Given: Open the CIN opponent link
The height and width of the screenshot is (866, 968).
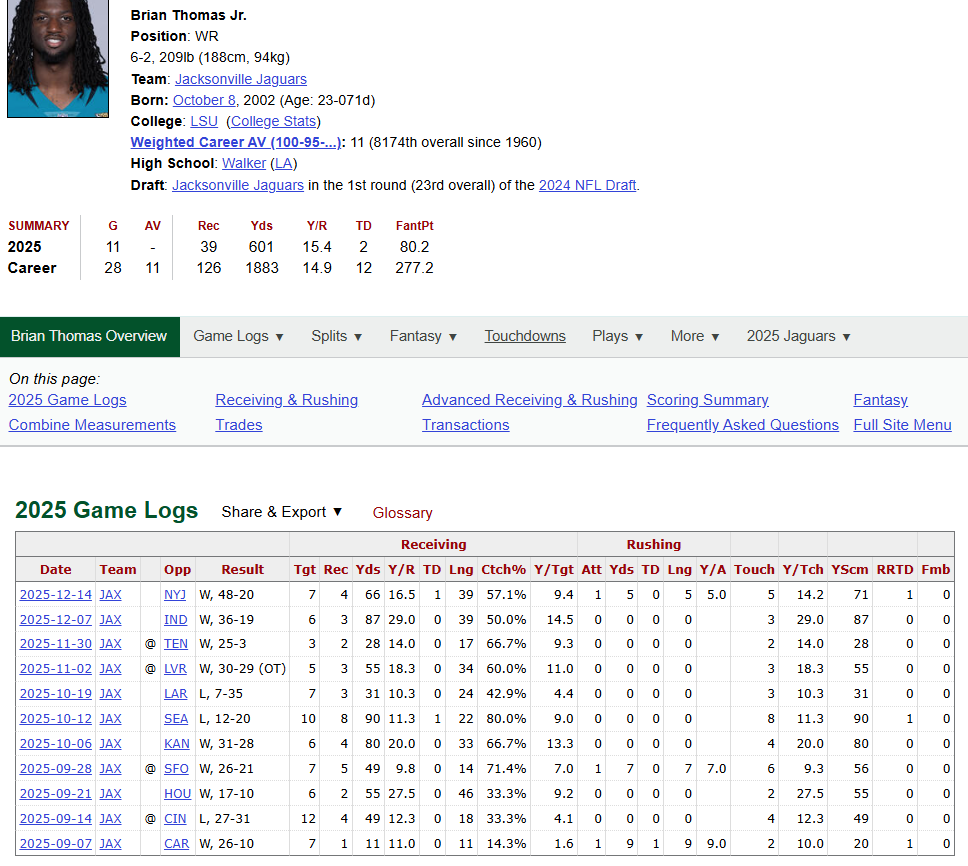Looking at the screenshot, I should (175, 818).
